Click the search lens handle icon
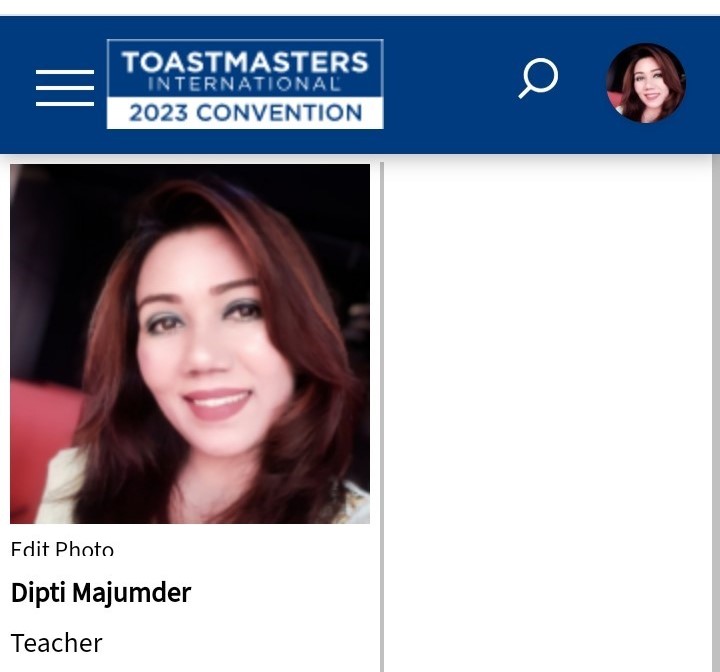 tap(524, 92)
